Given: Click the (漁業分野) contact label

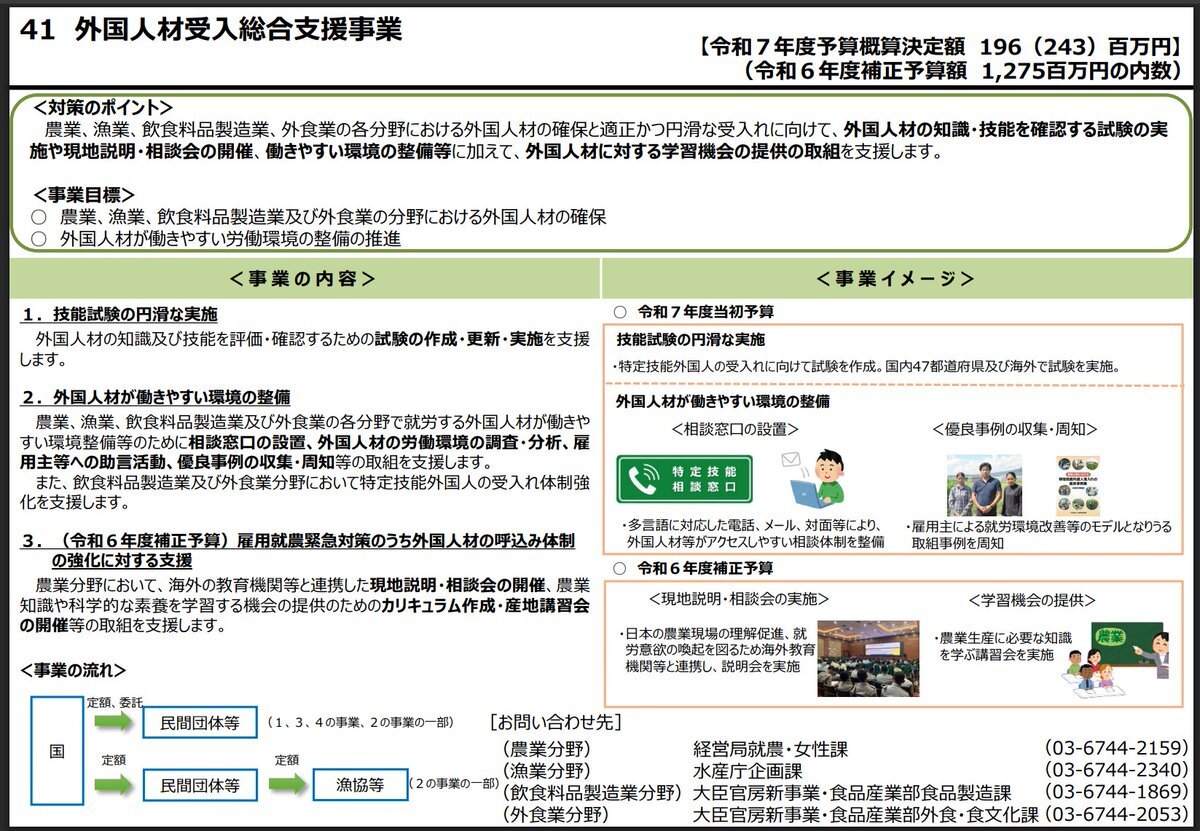Looking at the screenshot, I should [545, 771].
